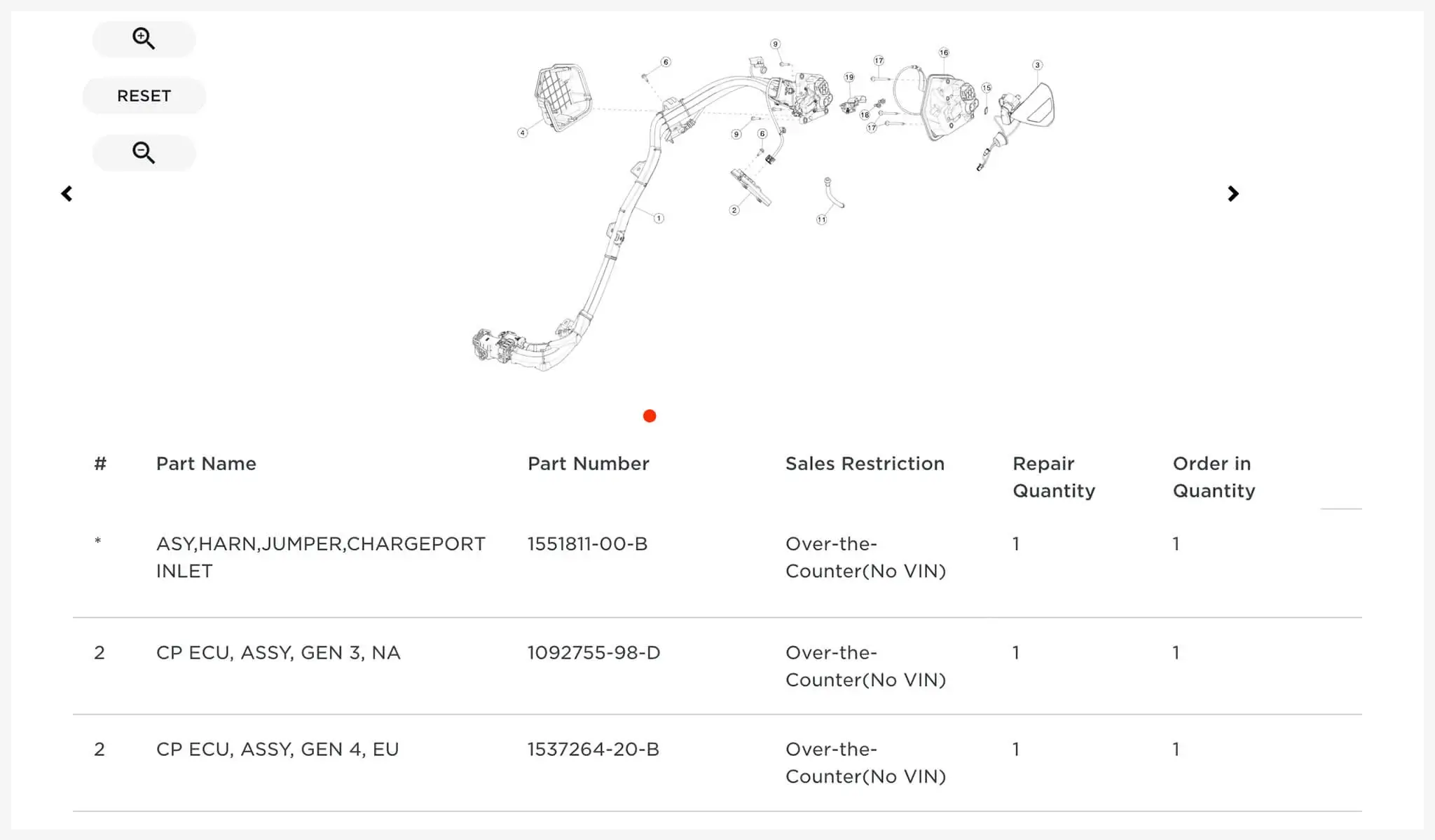Go to previous diagram with left arrow
This screenshot has height=840, width=1435.
[x=67, y=193]
